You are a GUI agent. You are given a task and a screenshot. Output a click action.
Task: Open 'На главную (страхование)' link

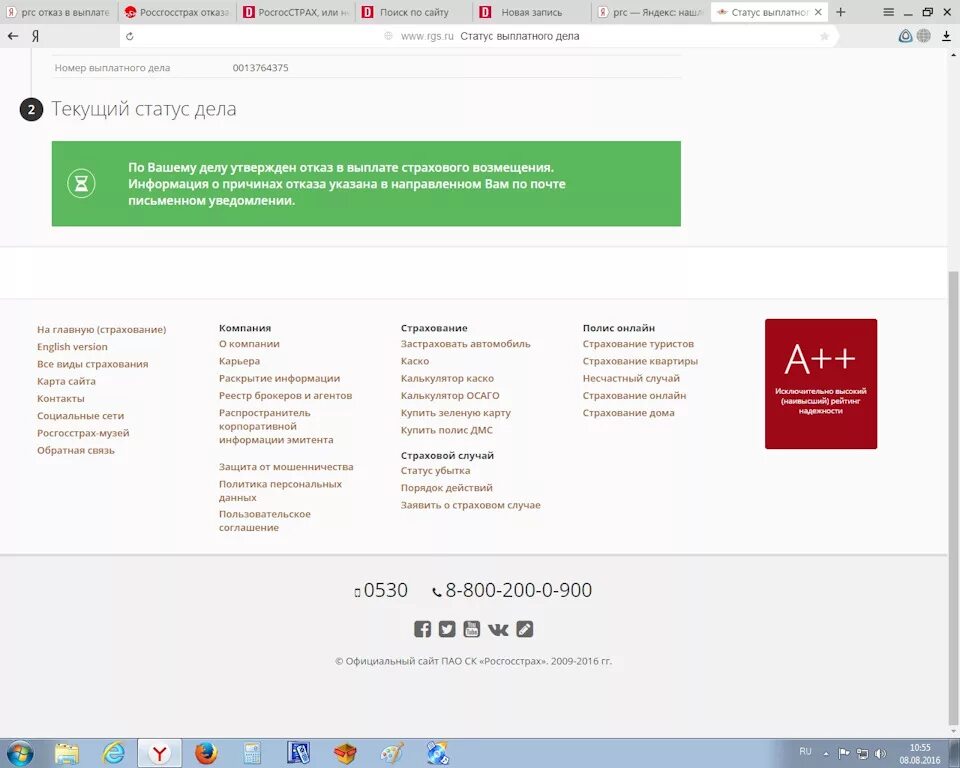[102, 329]
